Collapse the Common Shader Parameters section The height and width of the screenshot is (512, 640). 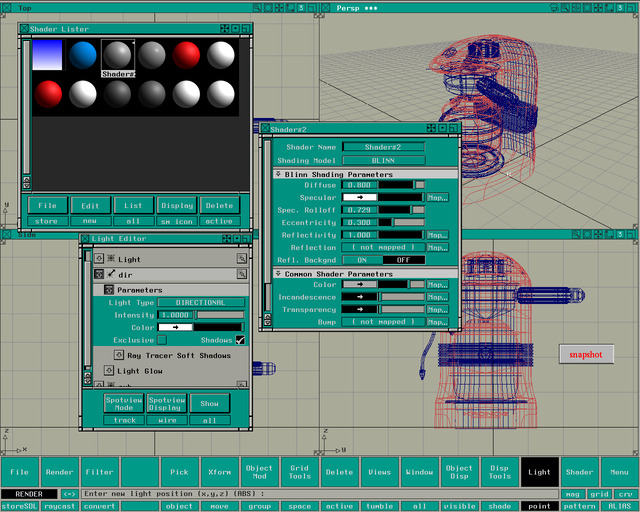[278, 274]
